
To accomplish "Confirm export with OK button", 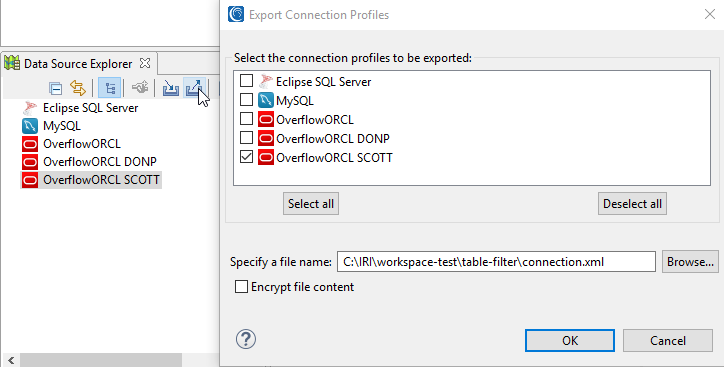I will [570, 341].
